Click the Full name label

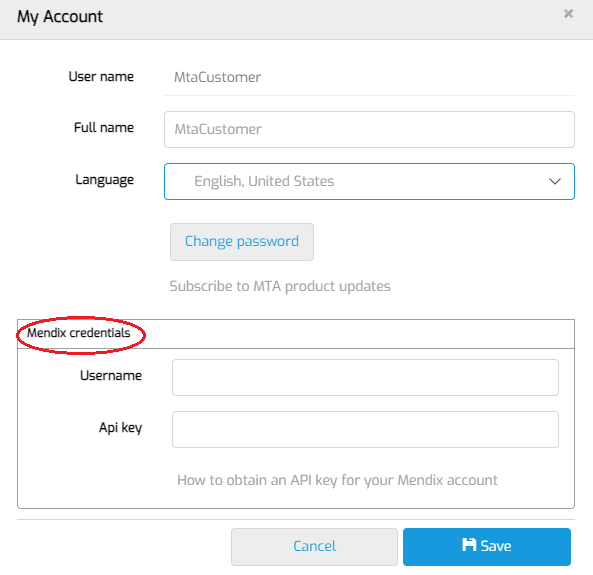click(104, 127)
